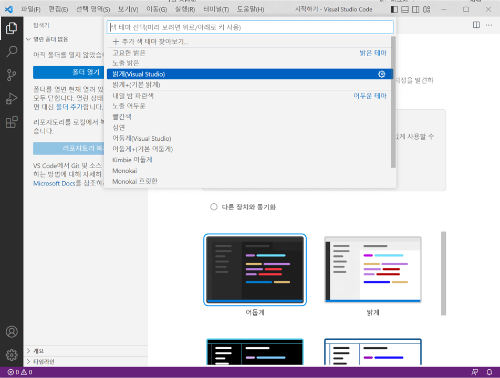Image resolution: width=500 pixels, height=378 pixels.
Task: Choose 노을 밝은 theme
Action: click(x=250, y=63)
